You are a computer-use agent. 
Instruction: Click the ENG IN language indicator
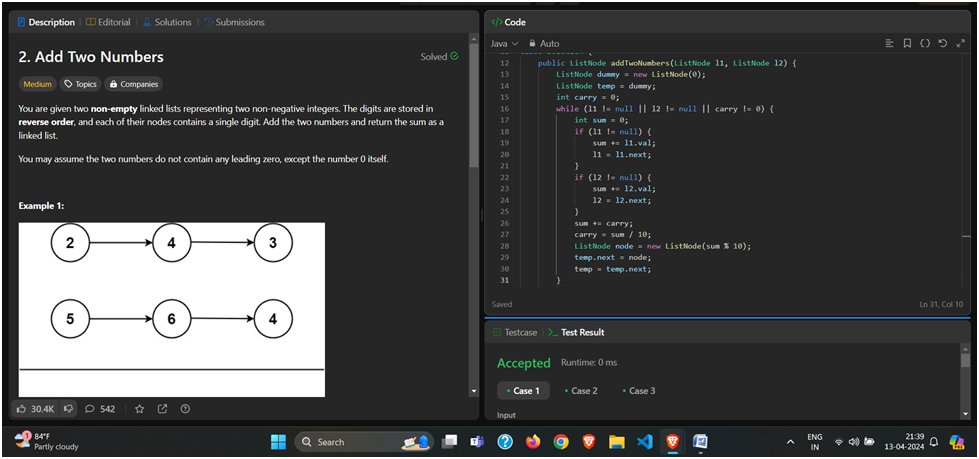tap(815, 442)
